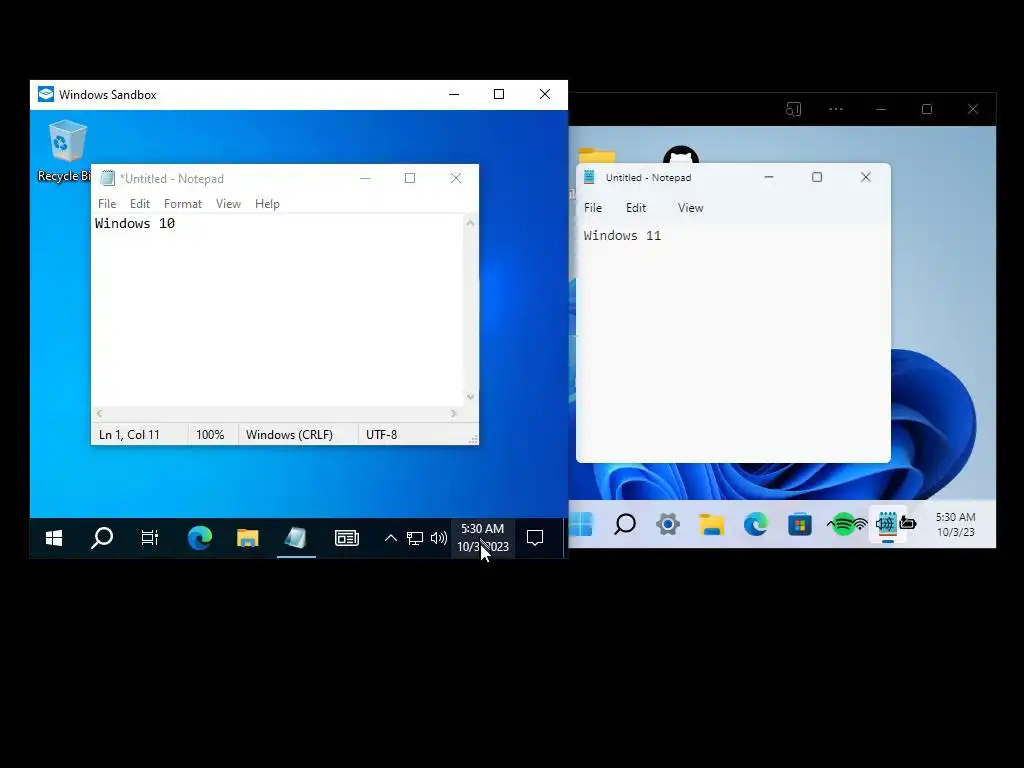The height and width of the screenshot is (768, 1024).
Task: Click the Windows (CRLF) status entry
Action: click(289, 435)
